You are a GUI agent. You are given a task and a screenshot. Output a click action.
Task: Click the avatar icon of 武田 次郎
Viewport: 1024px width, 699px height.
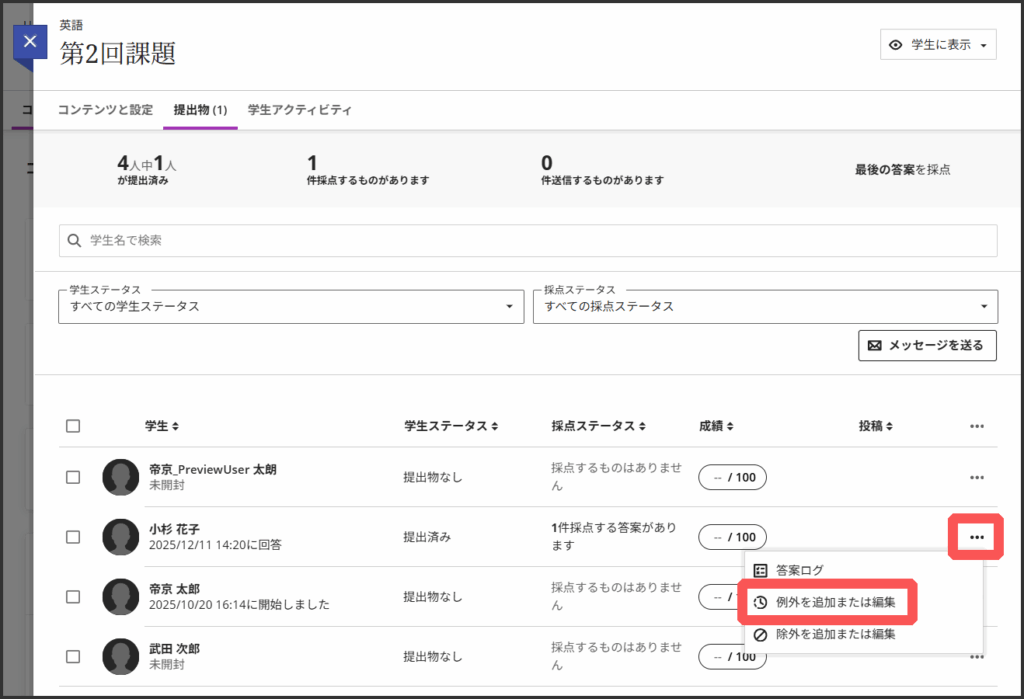pos(121,657)
